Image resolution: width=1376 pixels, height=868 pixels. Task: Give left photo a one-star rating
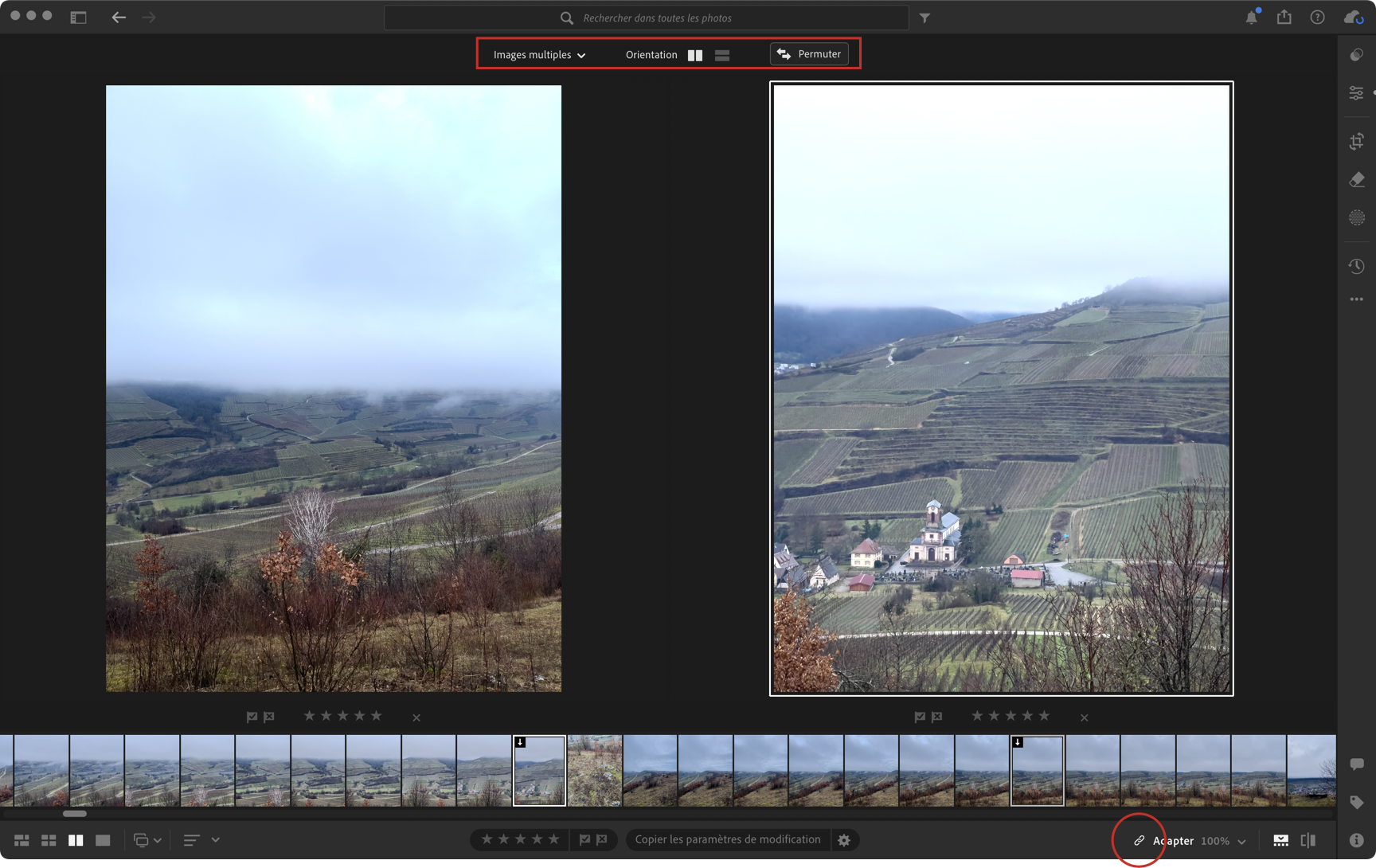[x=309, y=716]
